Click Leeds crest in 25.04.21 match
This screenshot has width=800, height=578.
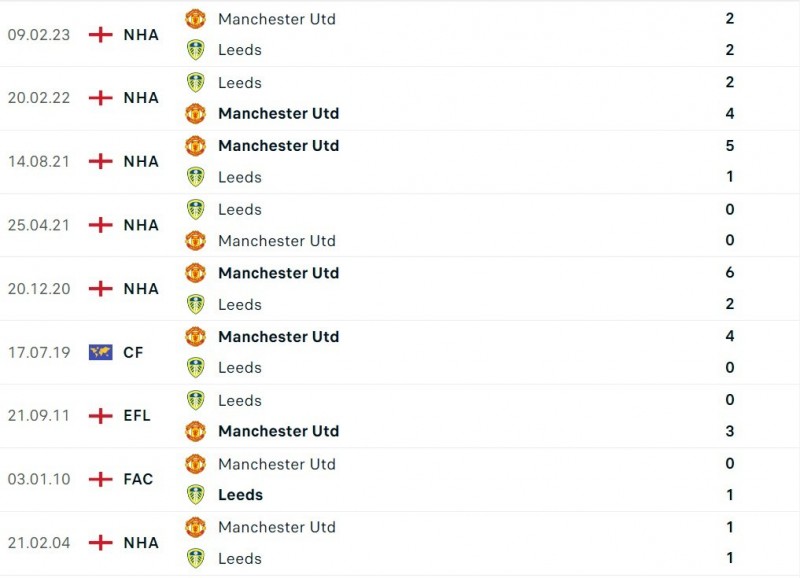[195, 210]
